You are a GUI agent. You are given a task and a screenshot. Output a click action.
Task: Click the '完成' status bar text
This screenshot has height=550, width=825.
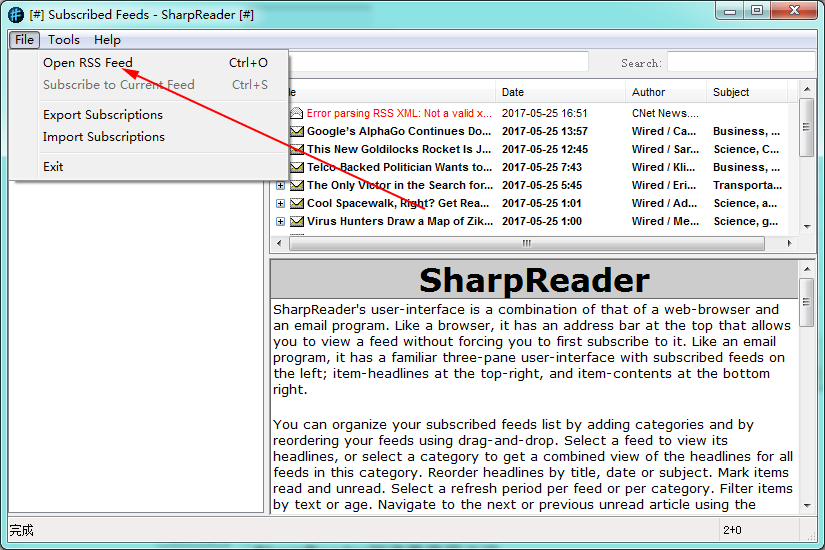pyautogui.click(x=21, y=530)
